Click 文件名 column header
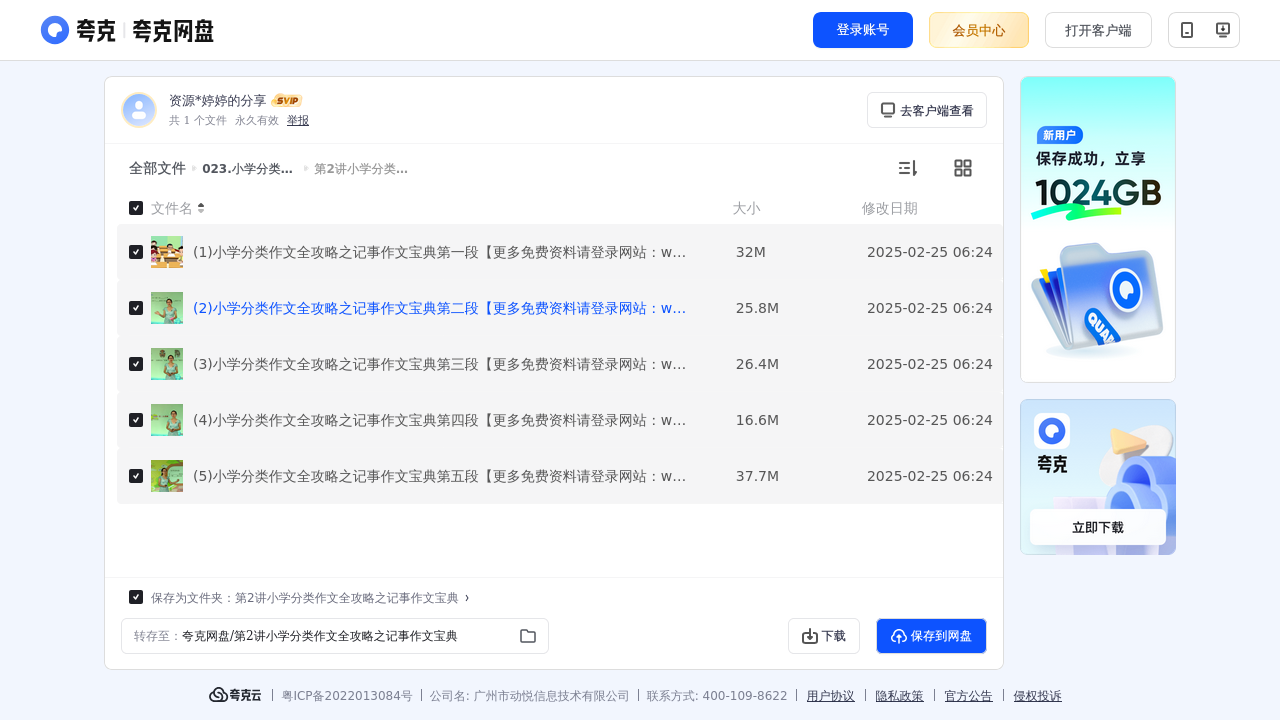The width and height of the screenshot is (1280, 720). tap(172, 208)
